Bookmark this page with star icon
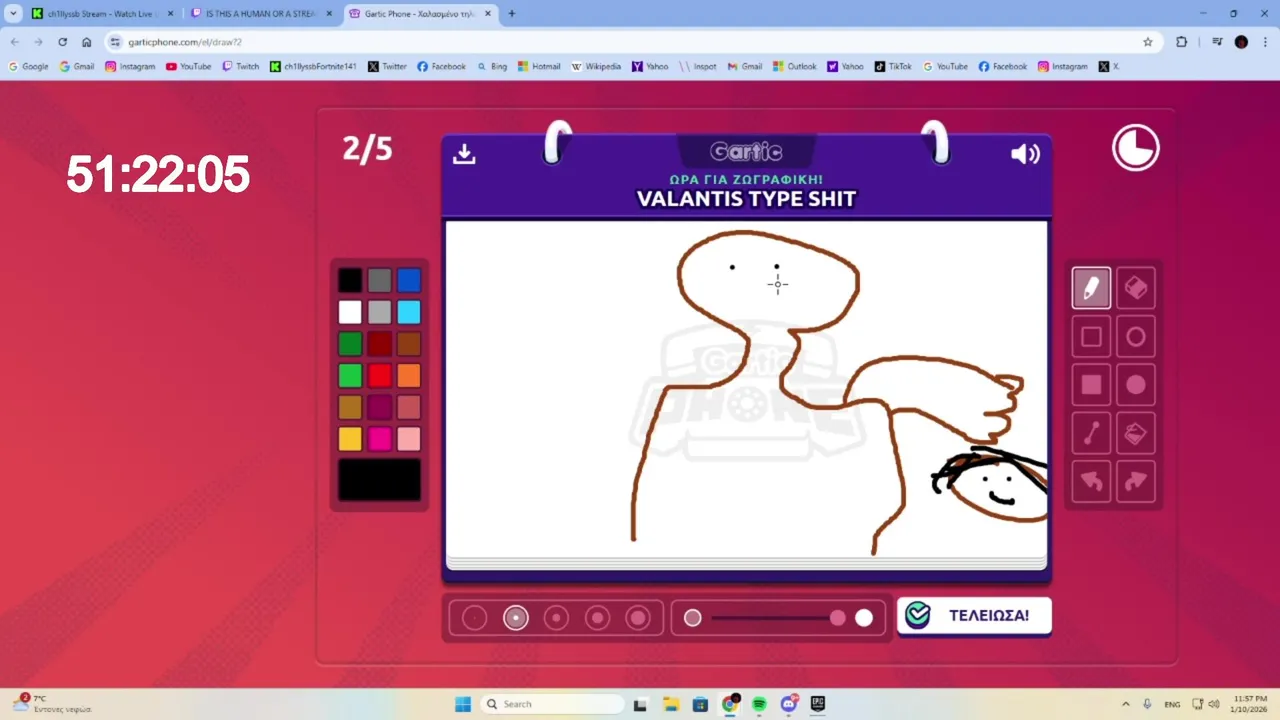 pyautogui.click(x=1148, y=42)
